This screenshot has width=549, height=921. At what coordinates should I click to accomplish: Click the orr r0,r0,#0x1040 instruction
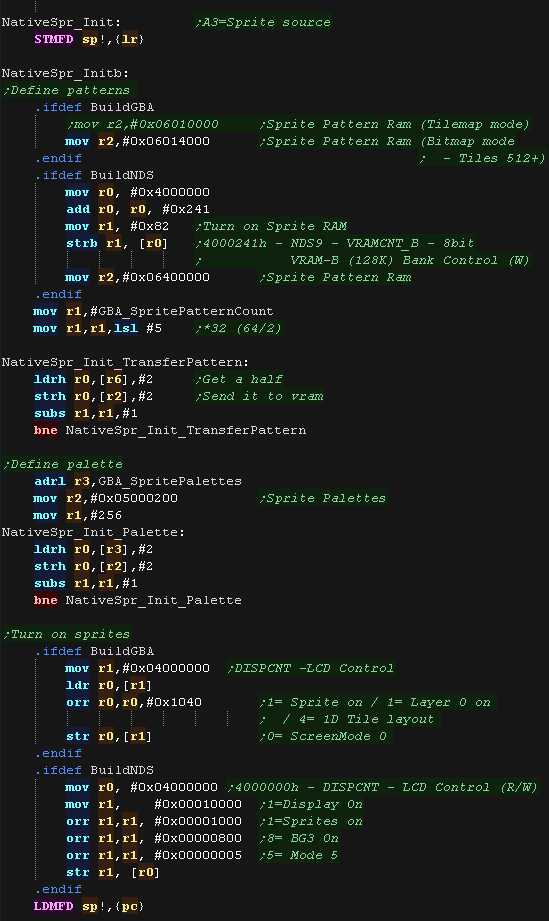pos(134,702)
